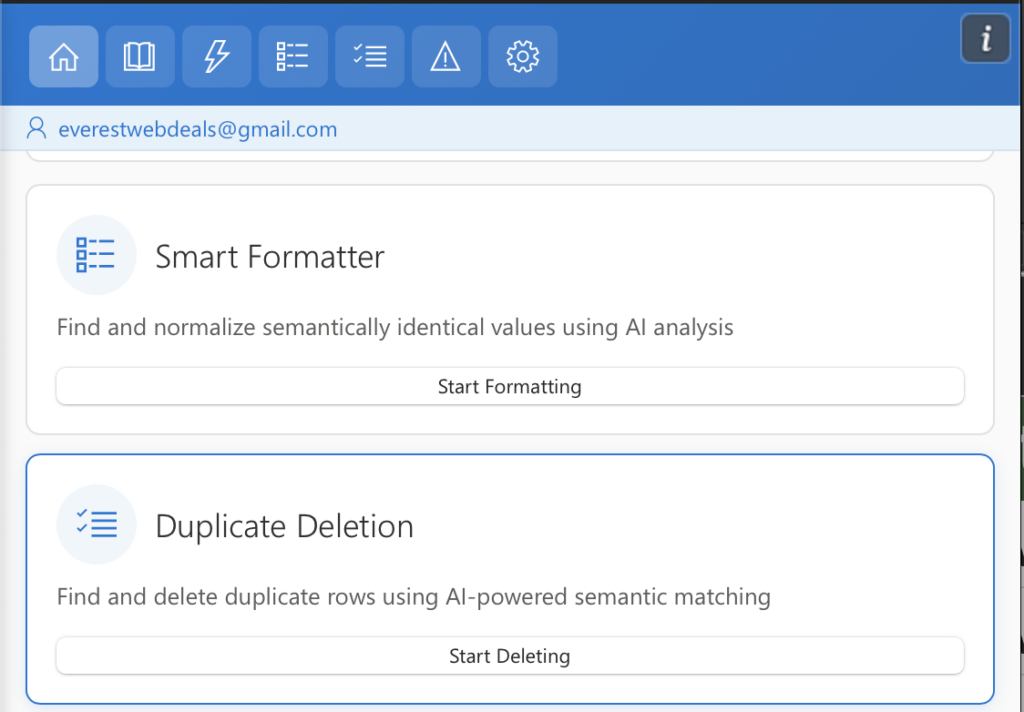This screenshot has width=1024, height=712.
Task: Open settings via the gear icon
Action: pyautogui.click(x=523, y=57)
